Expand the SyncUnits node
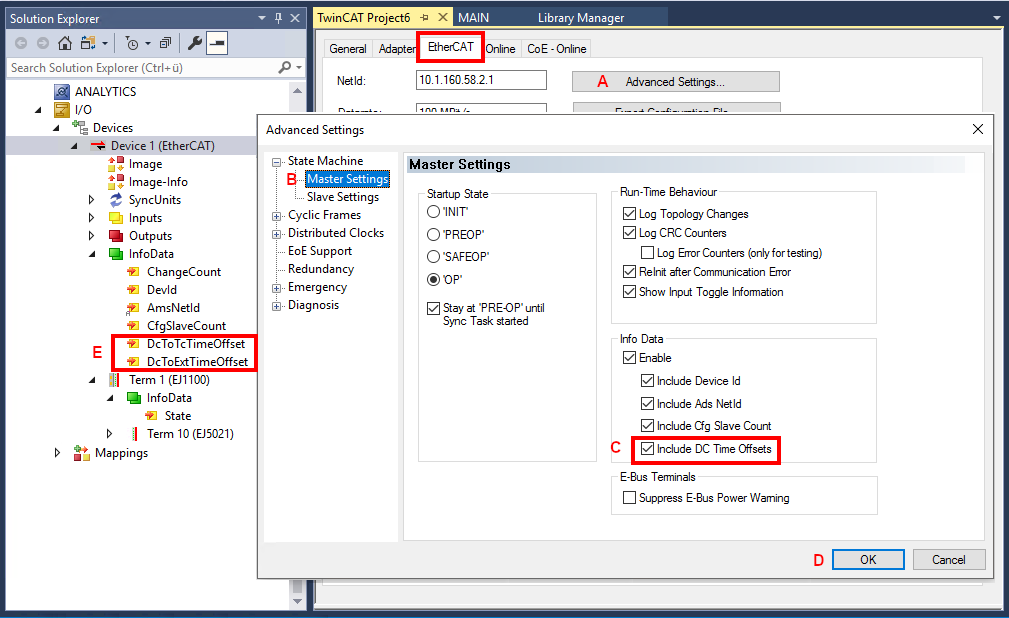Screen dimensions: 1009x618 91,200
